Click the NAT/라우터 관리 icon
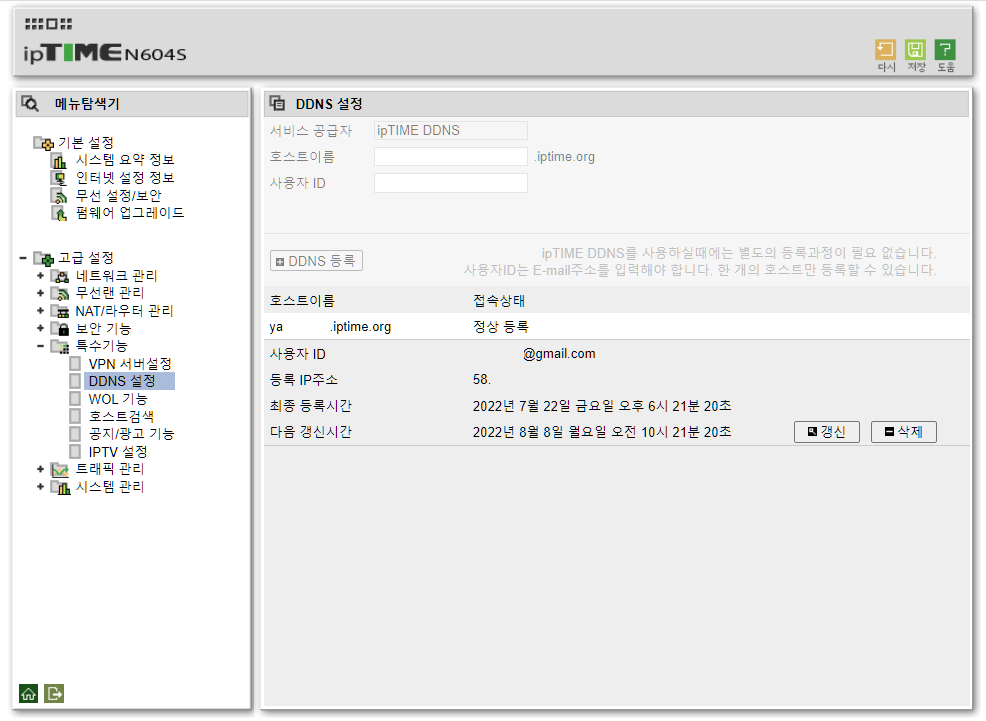Screen dimensions: 986x721 tap(60, 311)
